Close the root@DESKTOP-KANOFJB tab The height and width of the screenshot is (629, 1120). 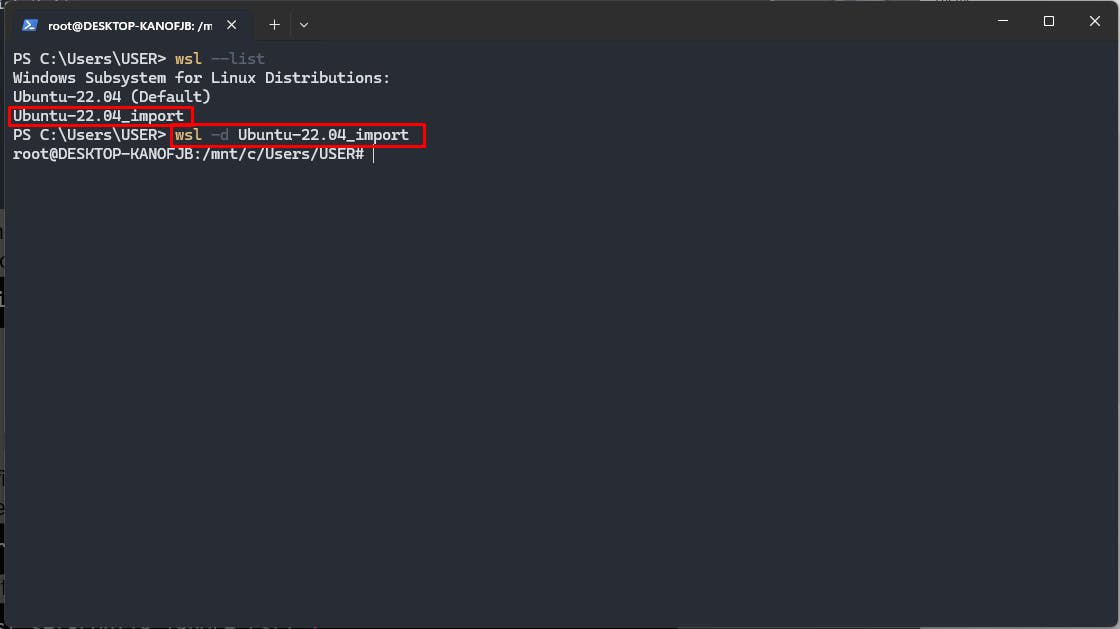click(231, 25)
